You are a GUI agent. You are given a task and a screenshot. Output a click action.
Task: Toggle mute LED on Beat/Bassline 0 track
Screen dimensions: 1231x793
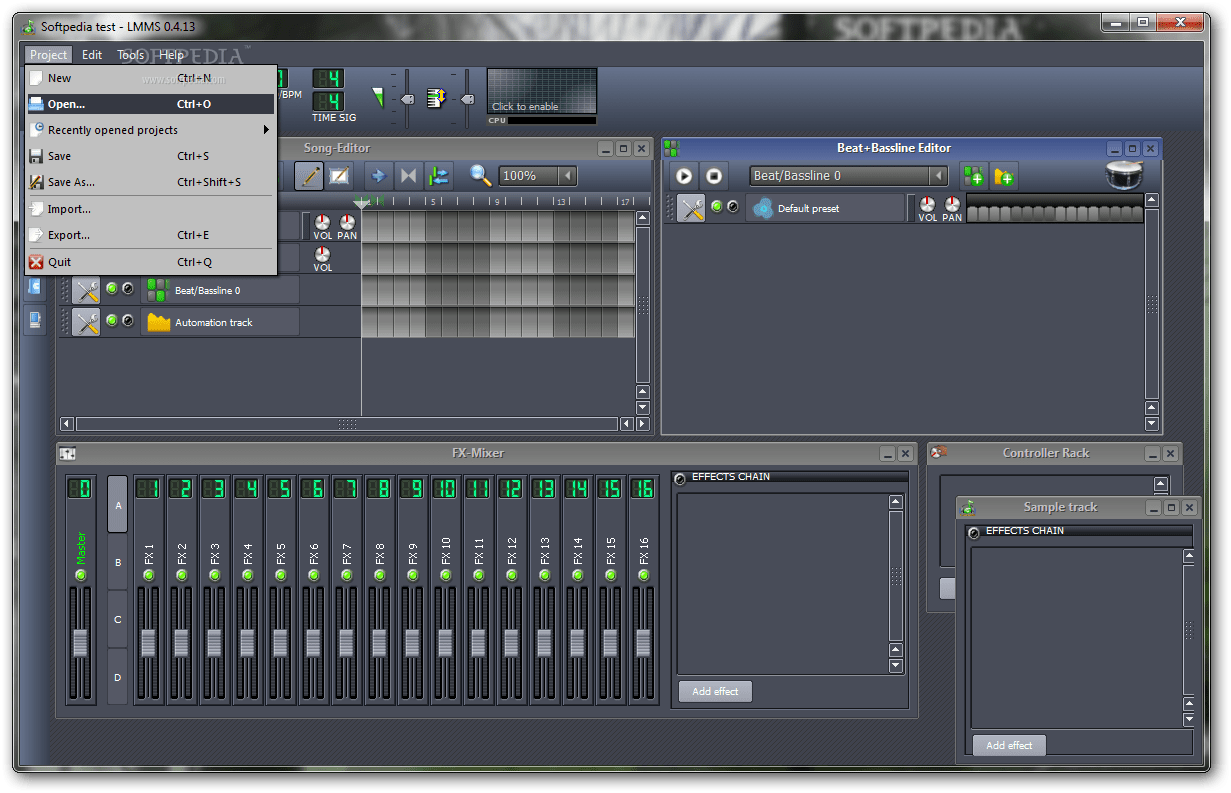tap(112, 289)
